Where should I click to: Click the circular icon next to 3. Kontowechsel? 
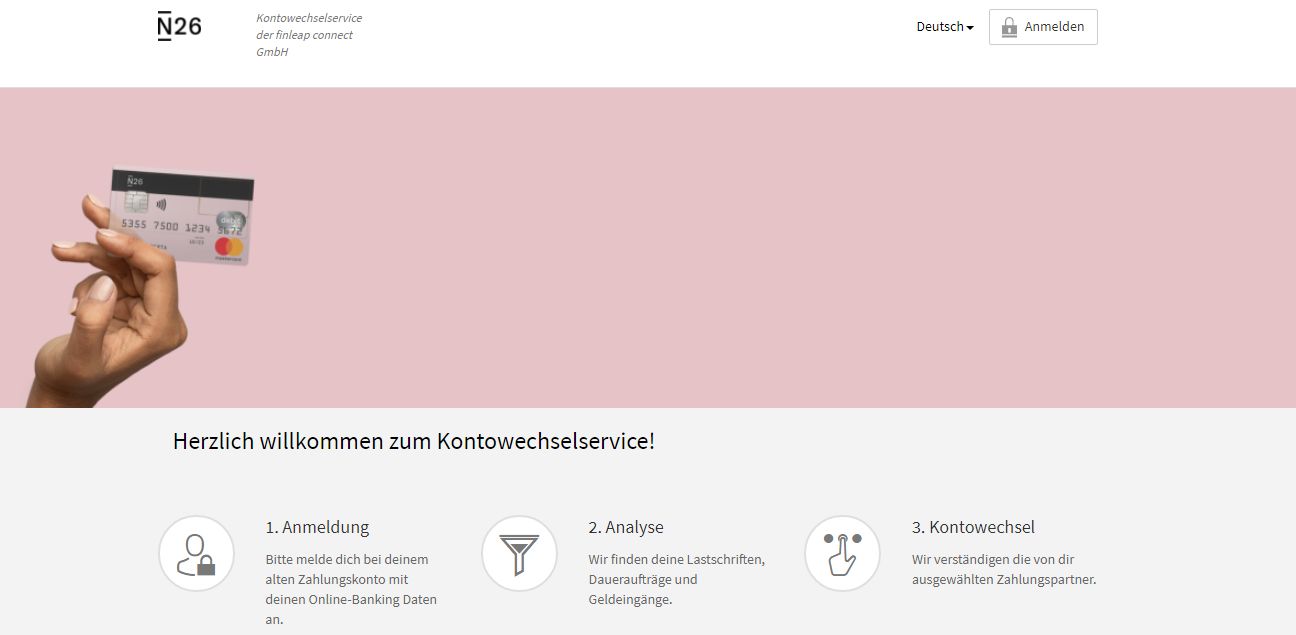pyautogui.click(x=841, y=552)
